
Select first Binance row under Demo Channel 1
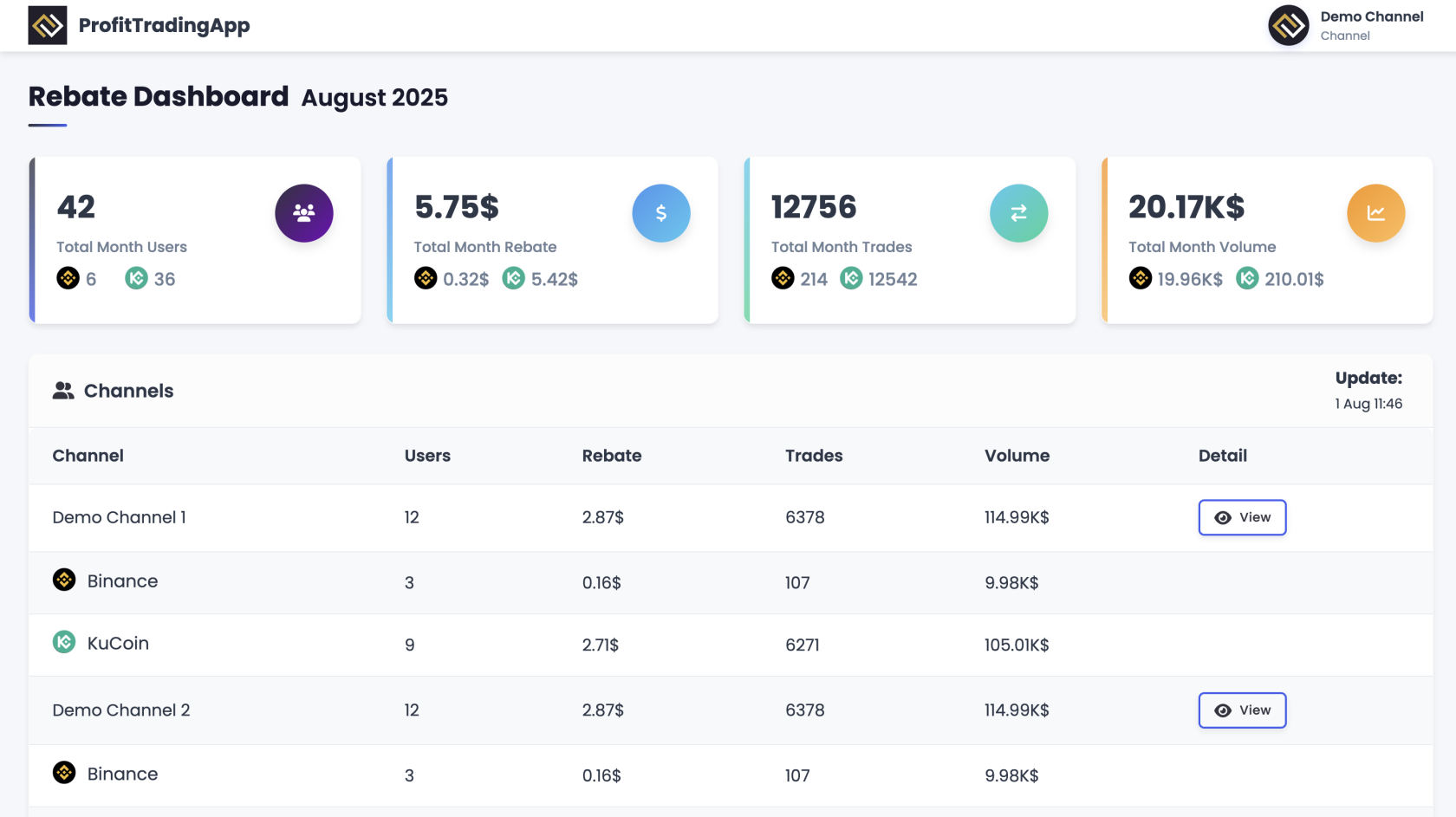tap(122, 581)
